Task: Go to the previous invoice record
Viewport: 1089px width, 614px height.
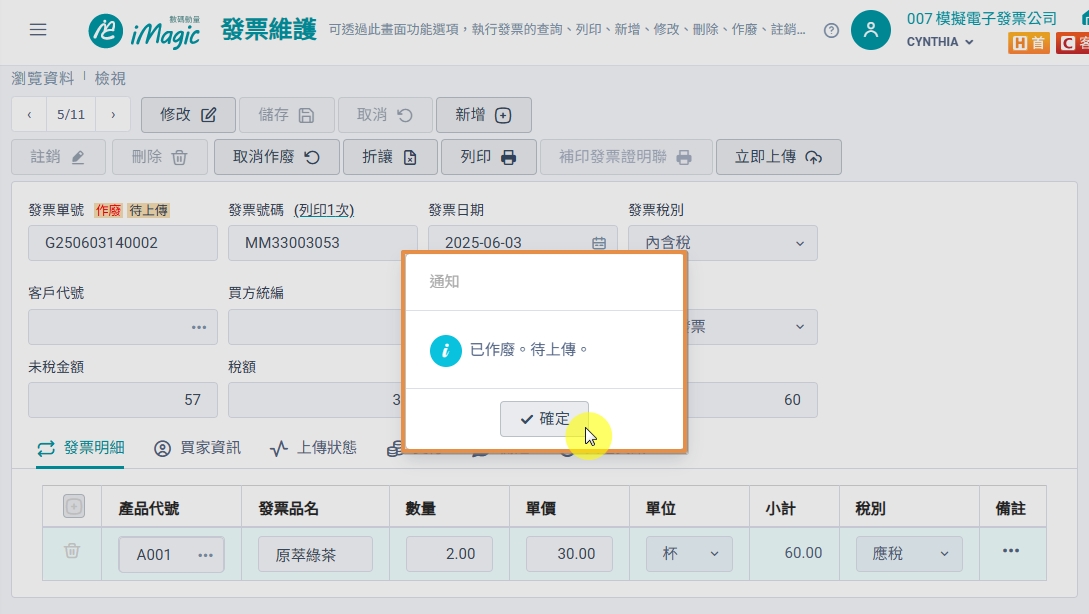Action: coord(29,115)
